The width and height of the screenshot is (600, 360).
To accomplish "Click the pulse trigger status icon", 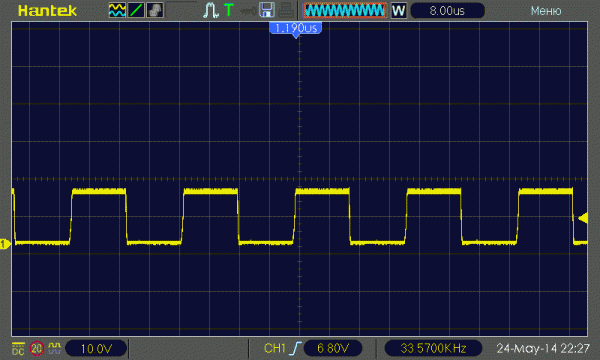I will [210, 10].
